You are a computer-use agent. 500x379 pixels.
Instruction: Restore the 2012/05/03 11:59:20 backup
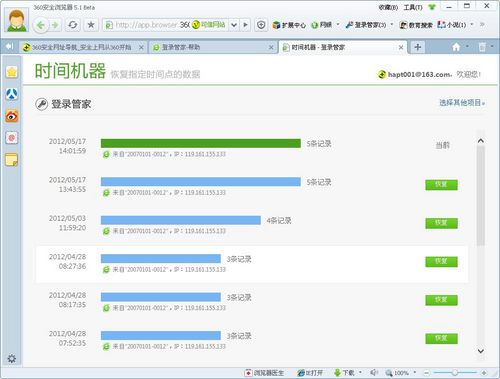(441, 223)
